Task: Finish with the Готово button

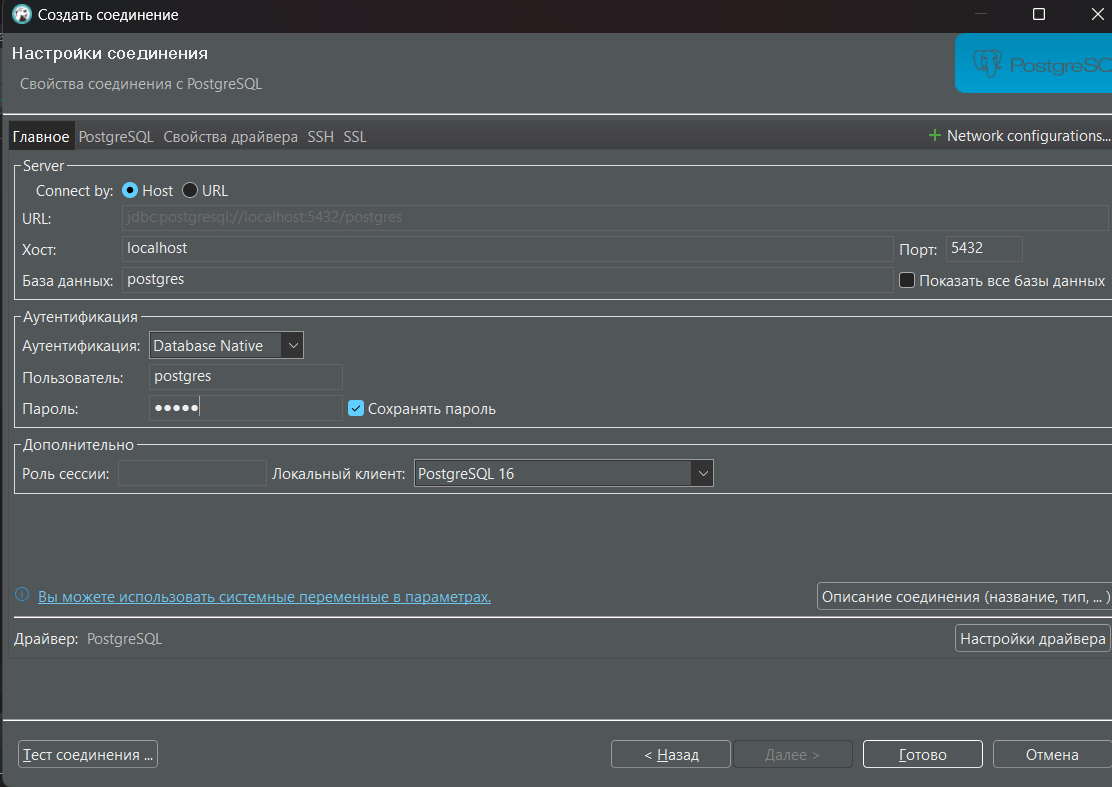Action: click(x=923, y=754)
